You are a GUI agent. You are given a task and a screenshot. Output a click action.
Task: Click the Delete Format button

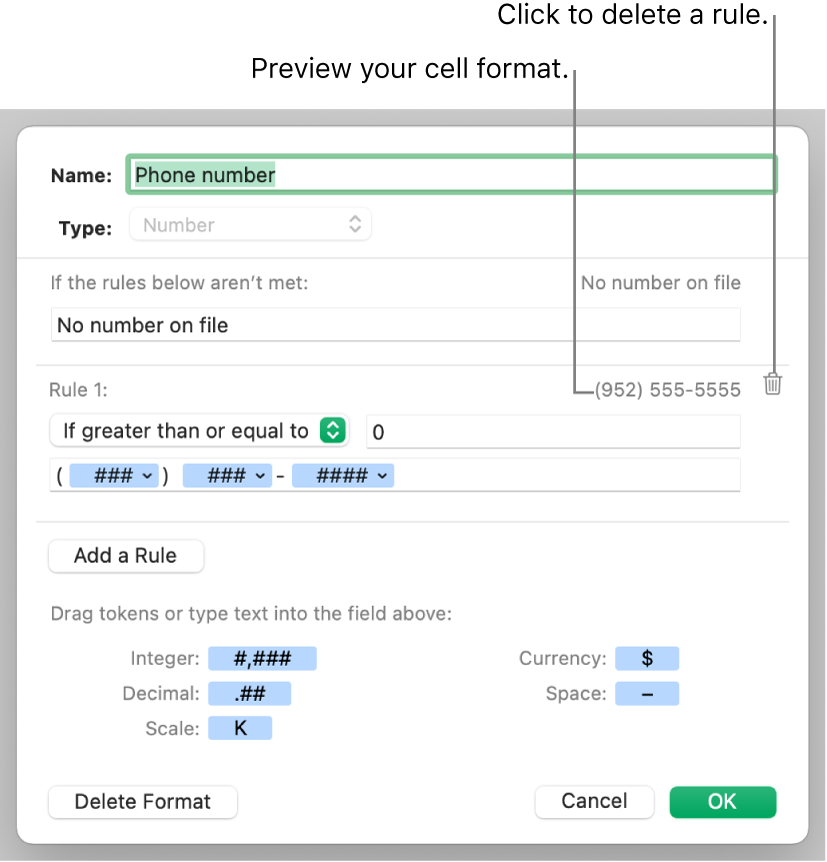(x=142, y=801)
